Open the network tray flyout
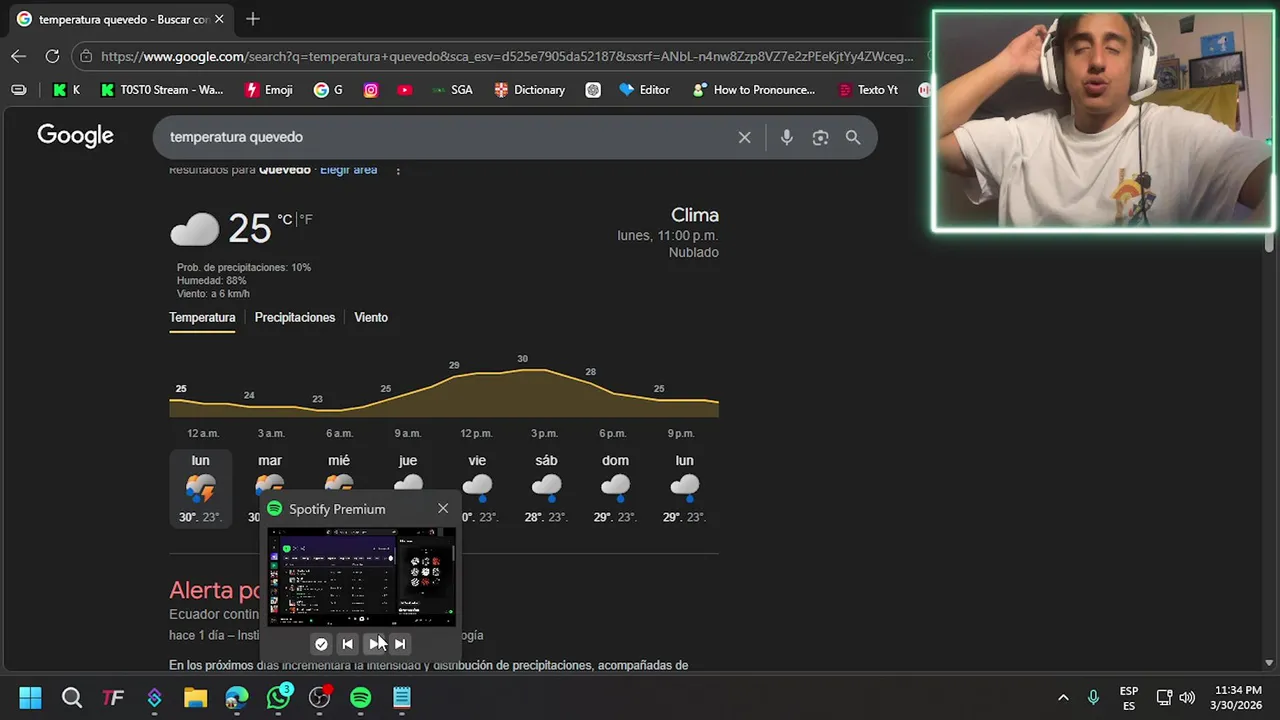The height and width of the screenshot is (720, 1280). coord(1164,697)
